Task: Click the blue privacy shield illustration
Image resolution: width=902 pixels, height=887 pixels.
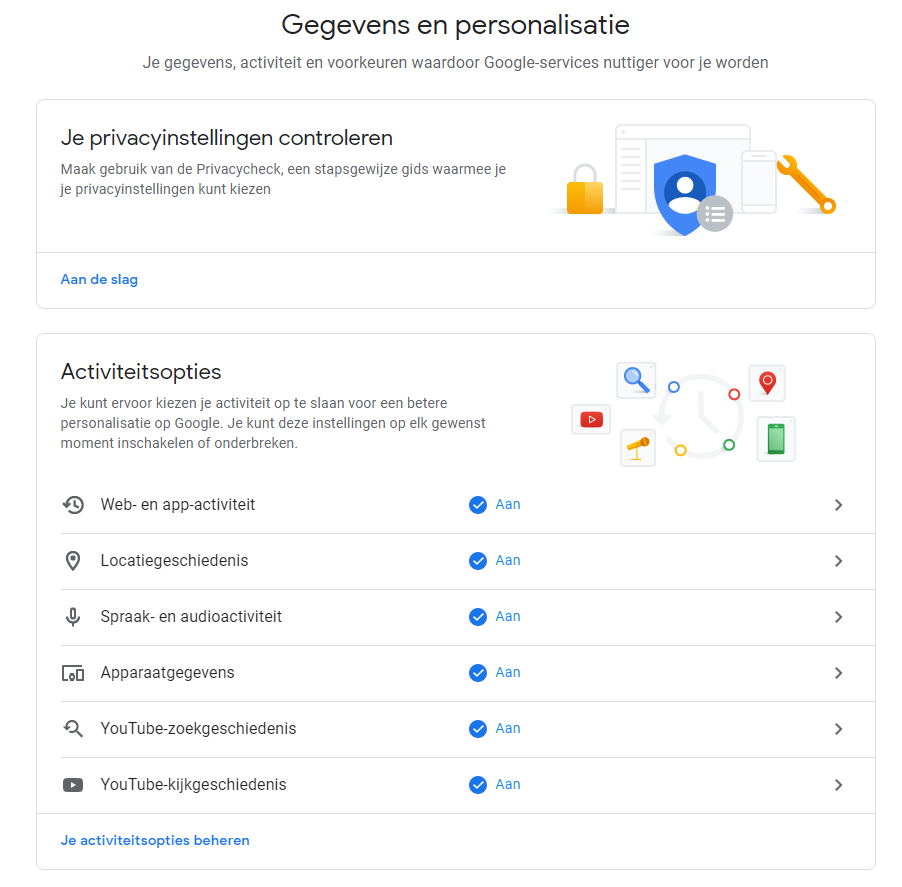Action: 683,193
